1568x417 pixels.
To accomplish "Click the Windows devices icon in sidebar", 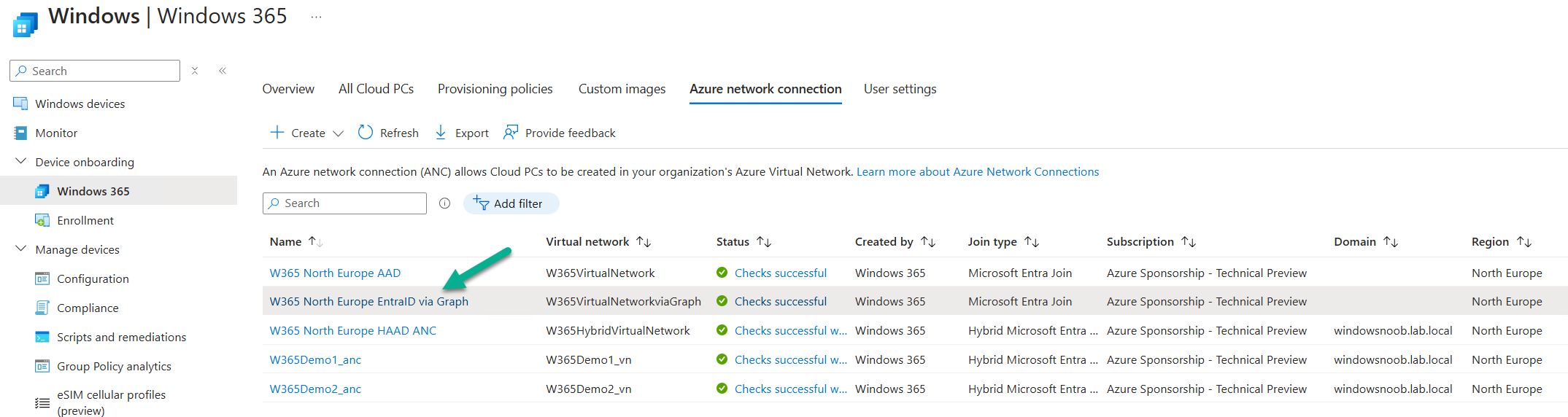I will point(20,104).
